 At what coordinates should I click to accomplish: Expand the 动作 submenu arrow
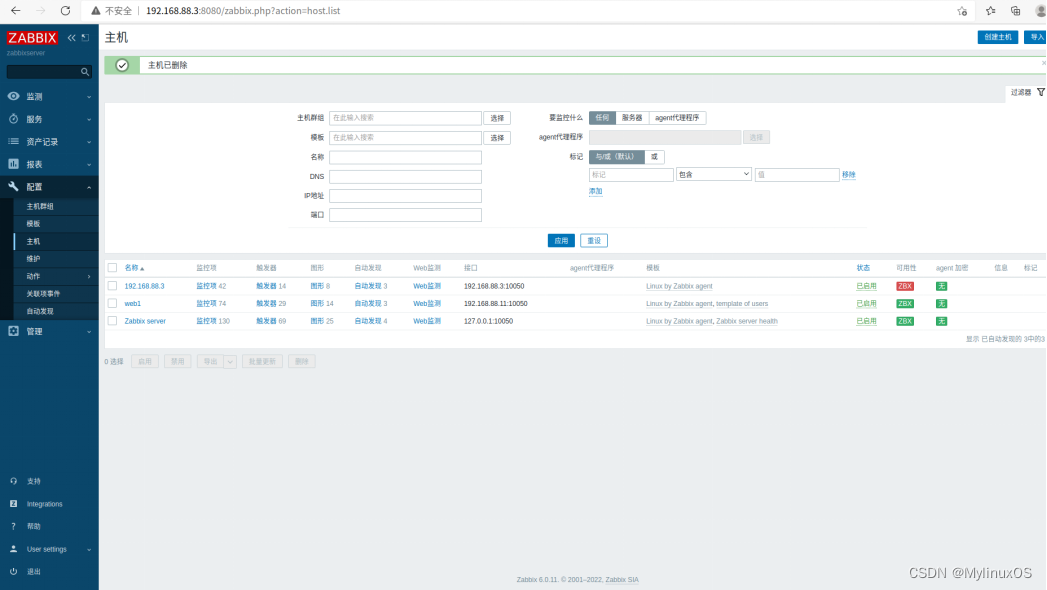tap(89, 276)
